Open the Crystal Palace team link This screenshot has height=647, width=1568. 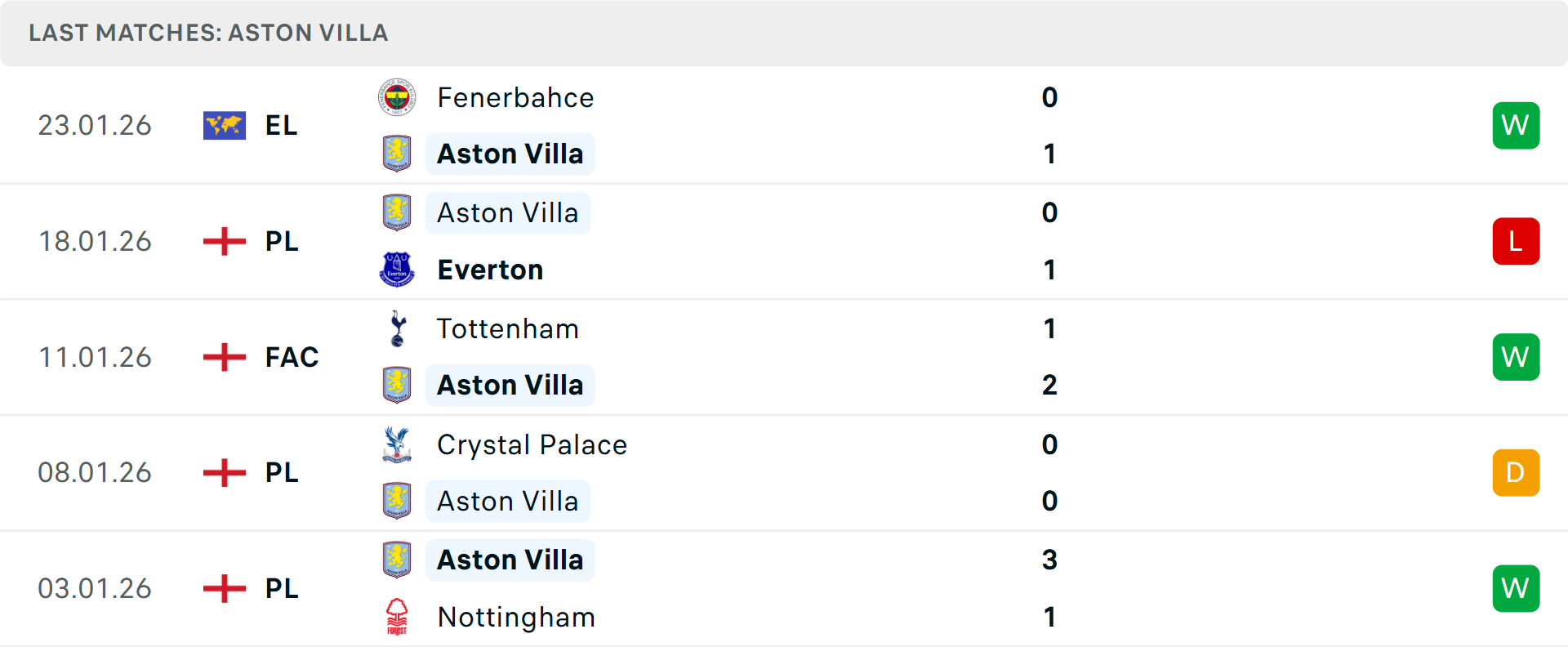pos(532,444)
